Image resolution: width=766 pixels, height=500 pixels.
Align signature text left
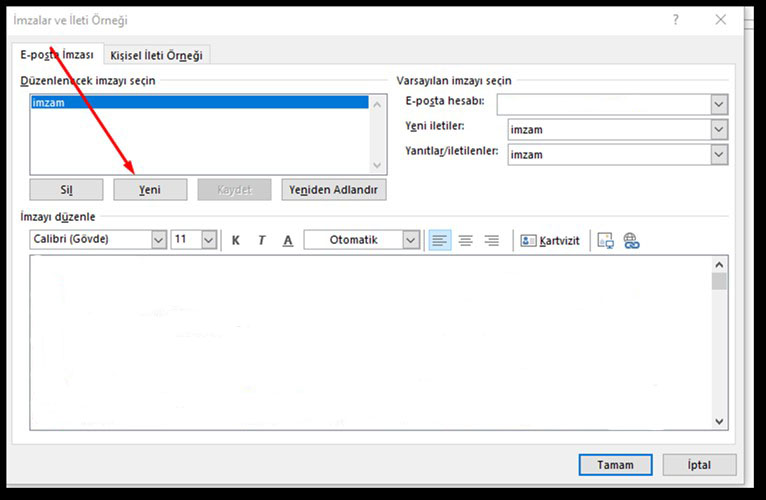tap(440, 240)
